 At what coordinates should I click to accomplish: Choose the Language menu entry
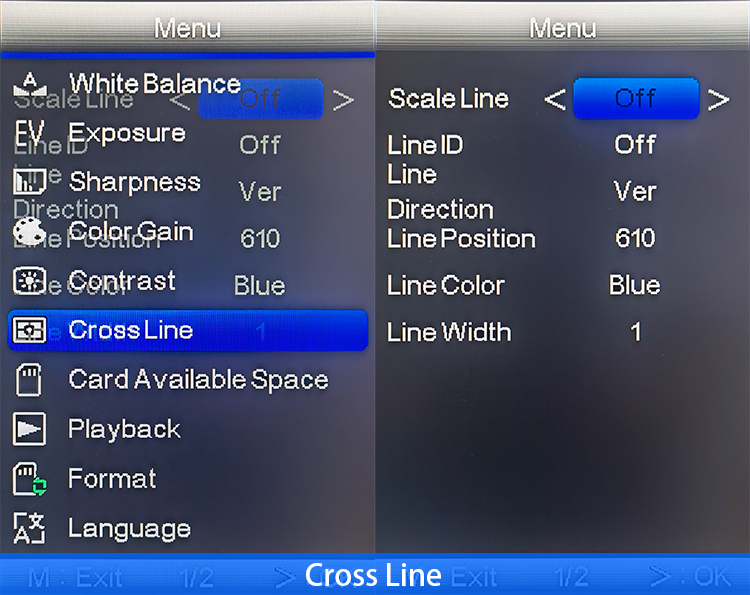pyautogui.click(x=130, y=529)
